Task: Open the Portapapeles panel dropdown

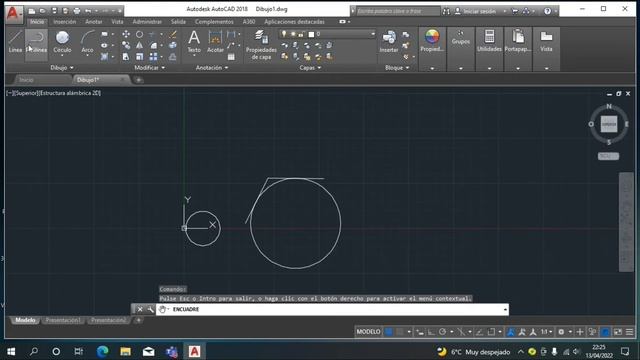Action: coord(518,68)
